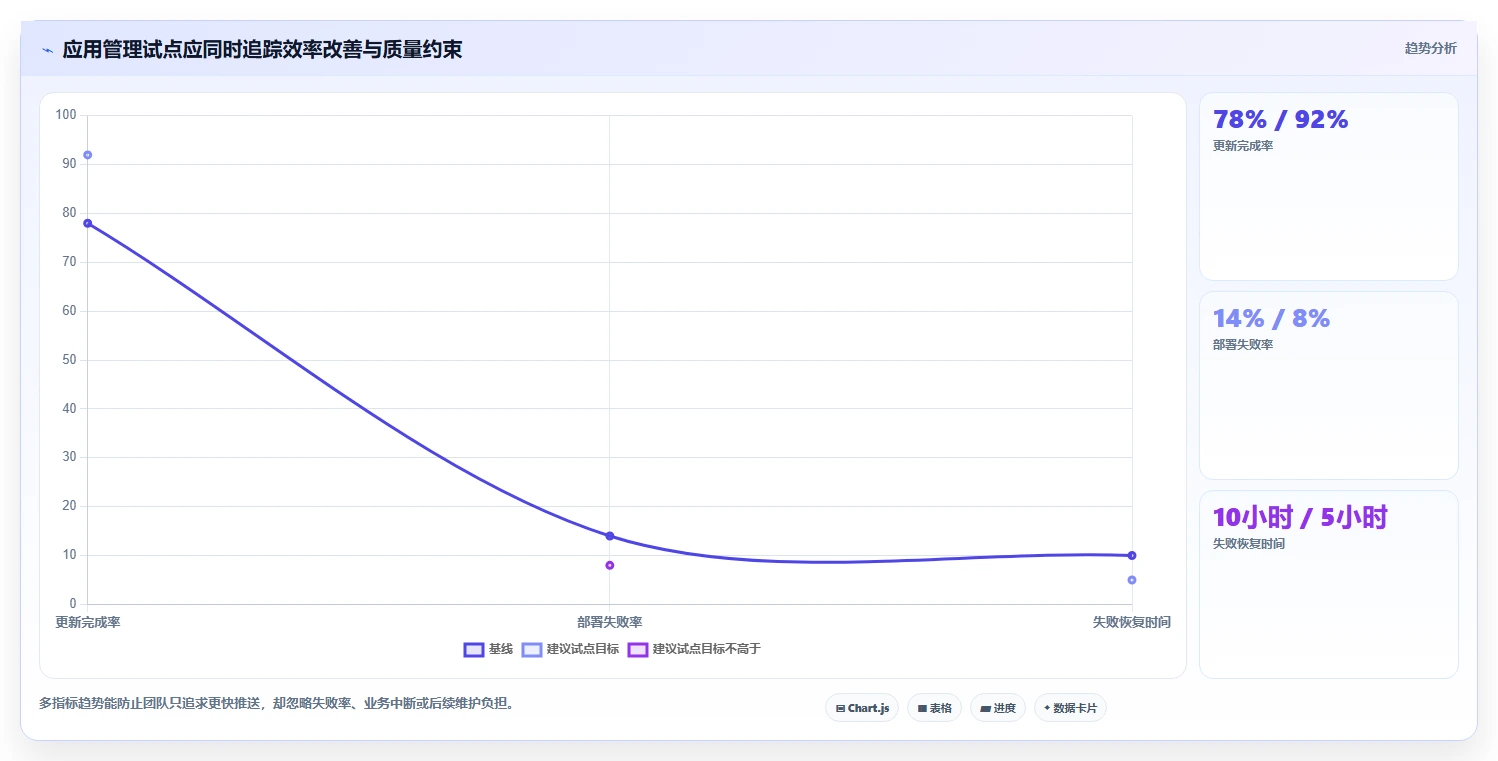Click the 10小时 / 5小时 value card

(1329, 584)
